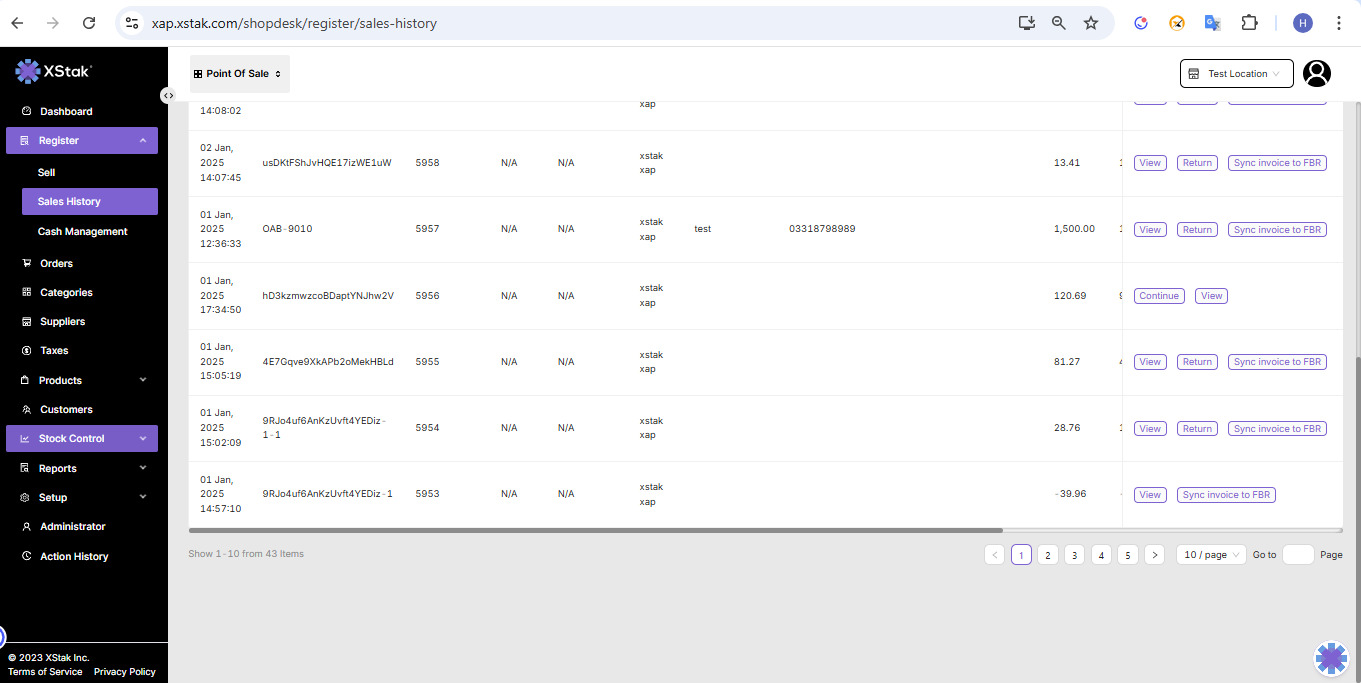Bookmark this page with the star icon
Viewport: 1361px width, 683px height.
pos(1091,23)
